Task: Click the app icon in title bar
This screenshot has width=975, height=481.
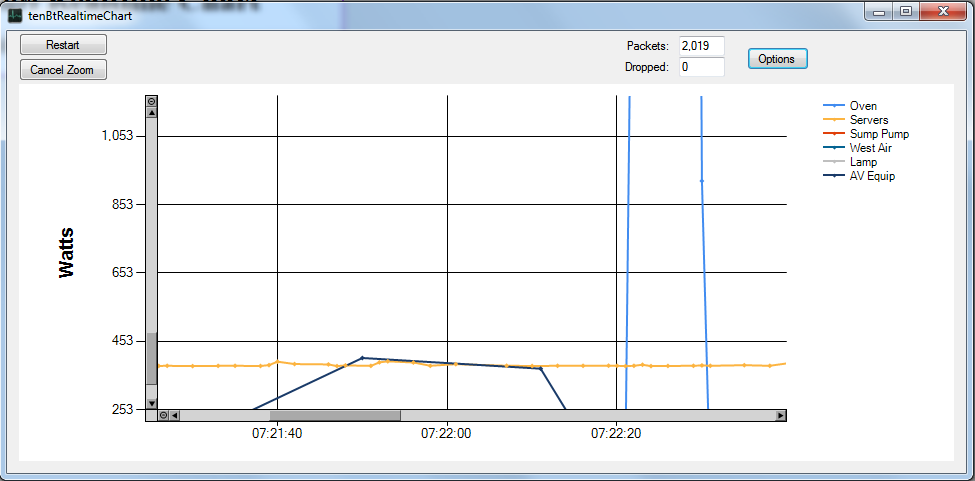Action: click(x=15, y=16)
